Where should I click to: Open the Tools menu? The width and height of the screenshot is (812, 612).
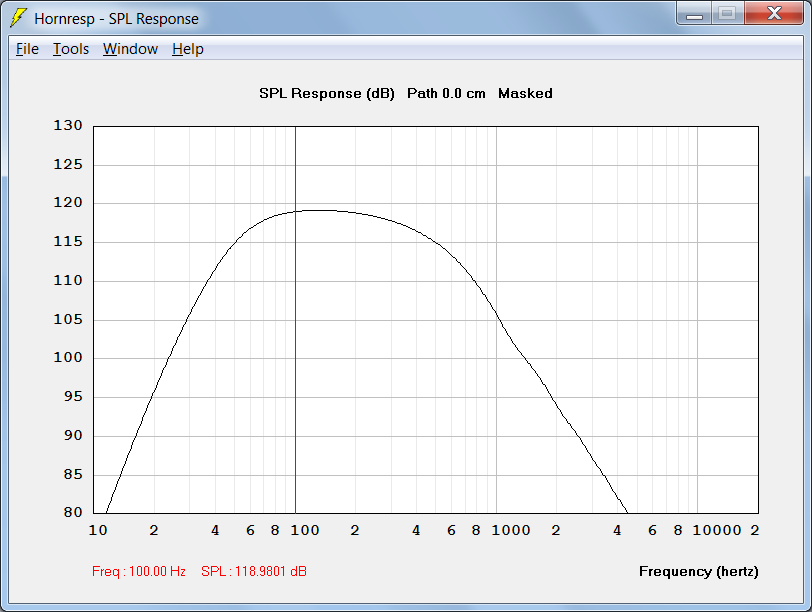coord(71,49)
